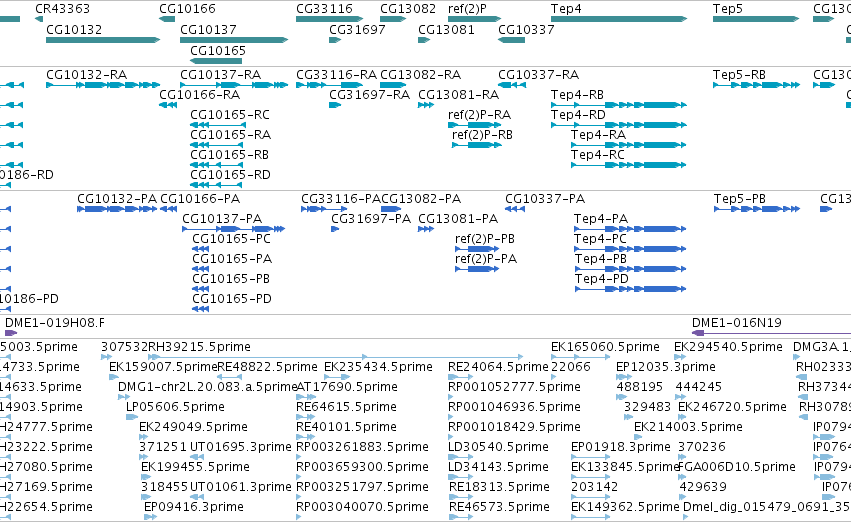The width and height of the screenshot is (851, 522).
Task: Click the CG10166-PA protein label
Action: (200, 199)
